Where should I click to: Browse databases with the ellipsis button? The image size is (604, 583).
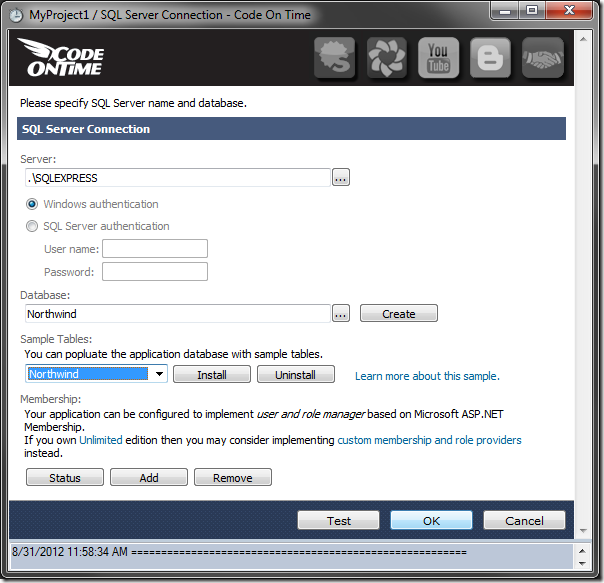click(x=341, y=313)
